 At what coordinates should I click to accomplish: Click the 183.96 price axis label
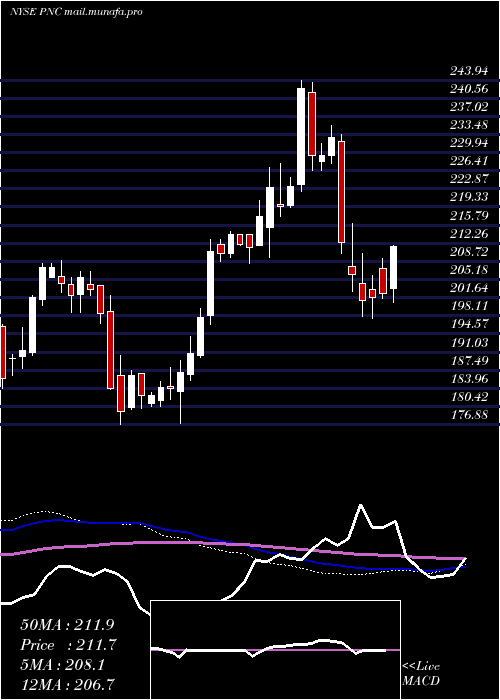click(x=468, y=379)
